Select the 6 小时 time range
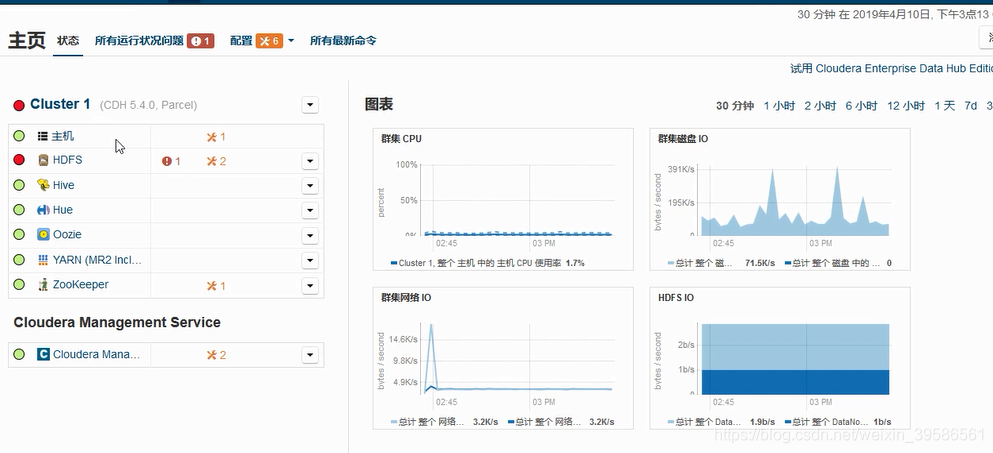This screenshot has height=453, width=993. click(861, 106)
